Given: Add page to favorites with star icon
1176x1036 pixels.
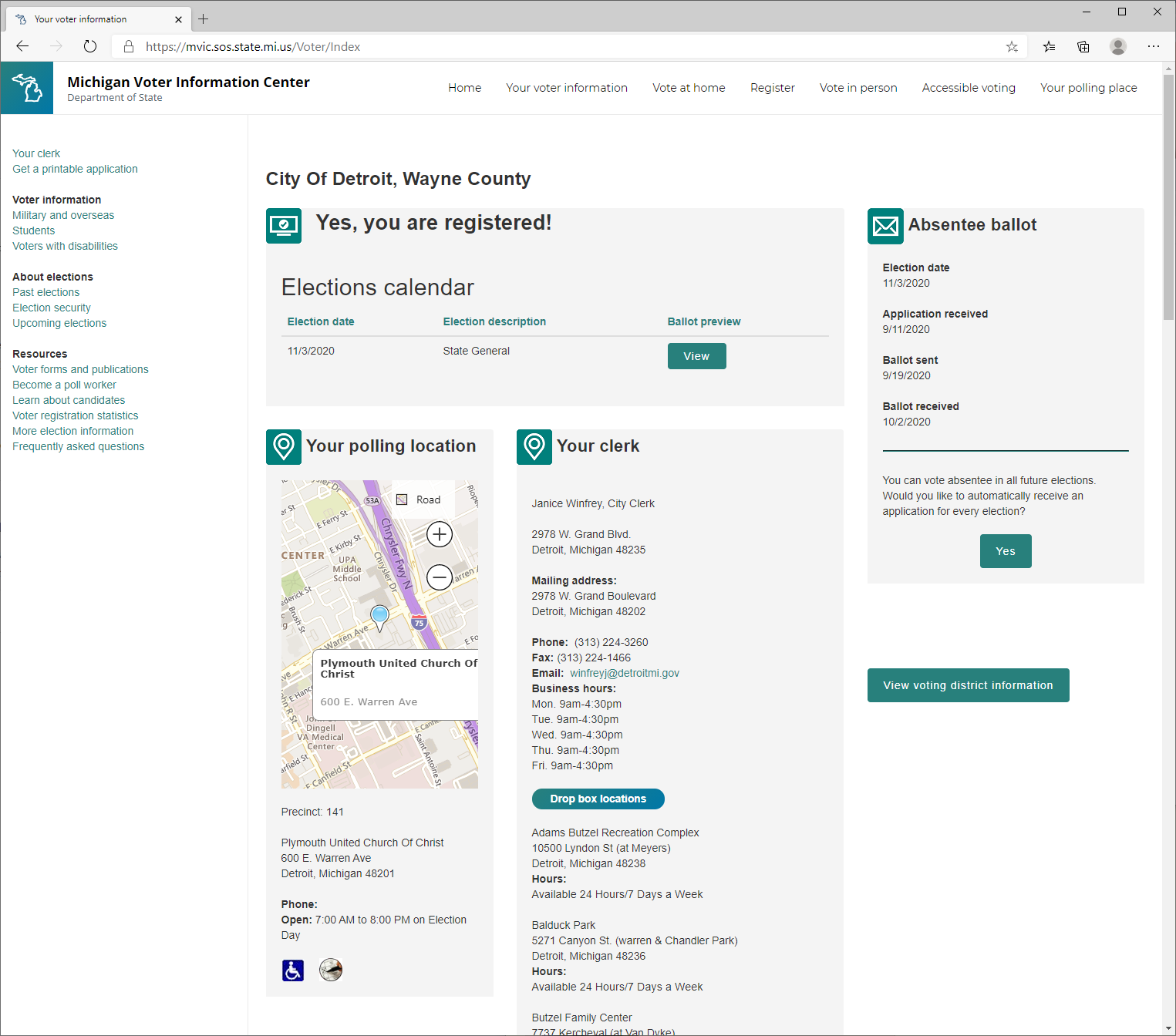Looking at the screenshot, I should [1012, 46].
